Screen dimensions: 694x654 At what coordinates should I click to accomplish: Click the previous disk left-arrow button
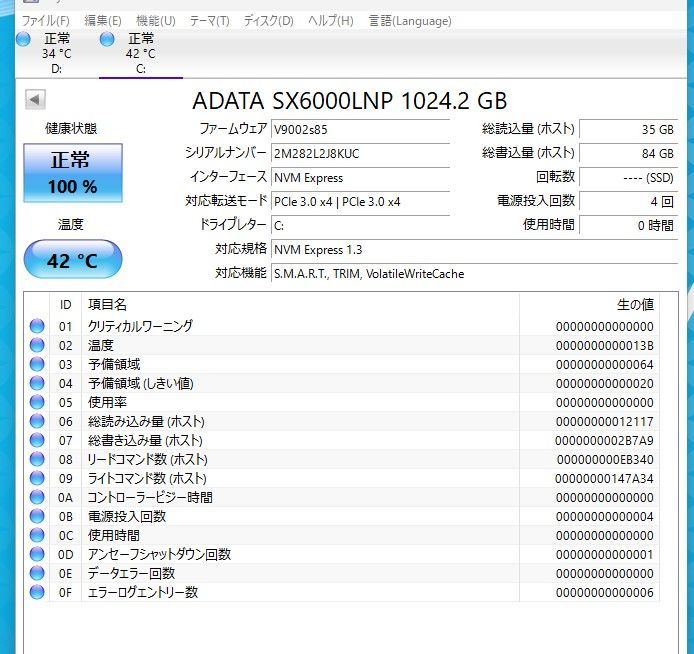(35, 100)
